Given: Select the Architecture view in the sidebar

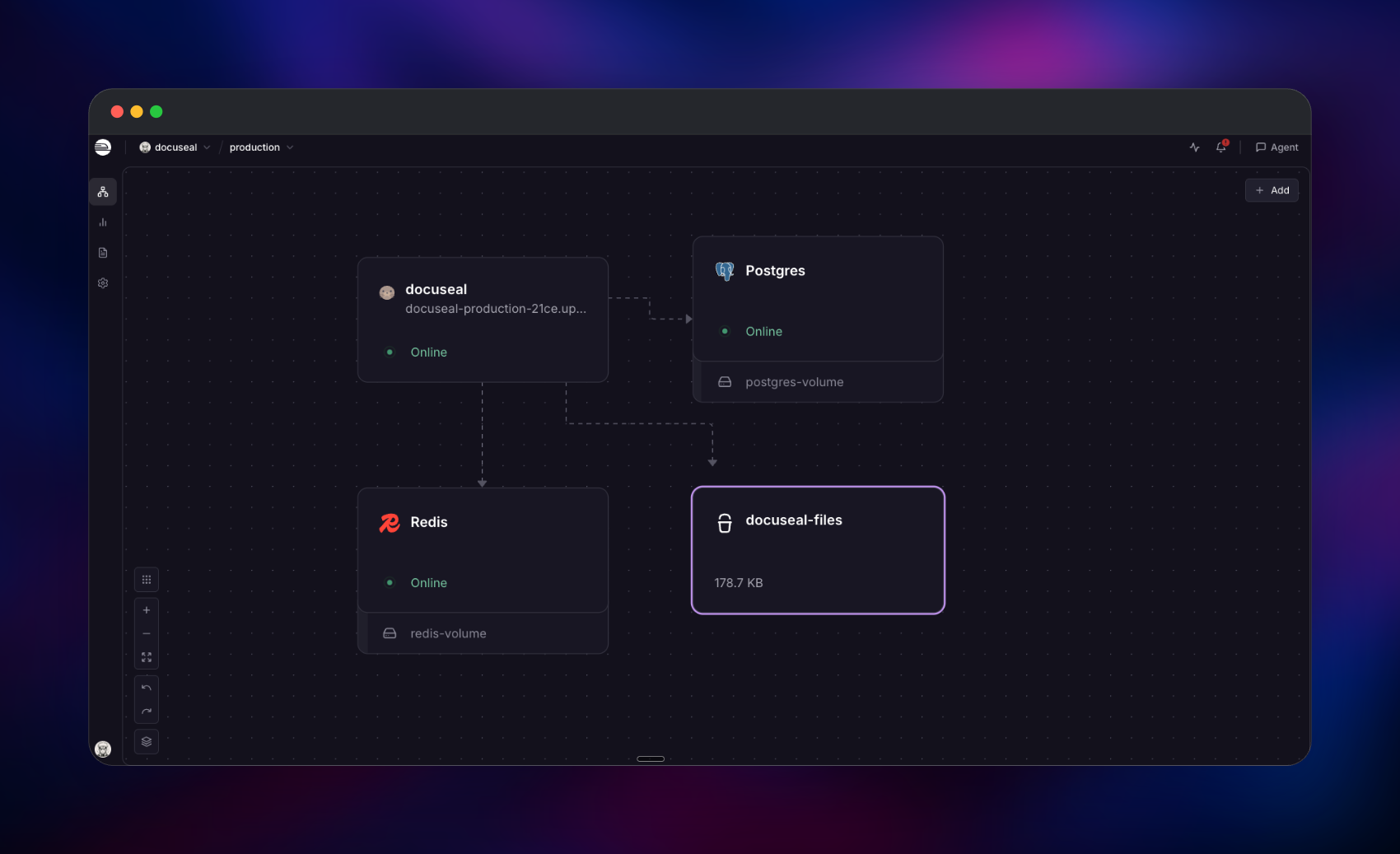Looking at the screenshot, I should (x=103, y=192).
